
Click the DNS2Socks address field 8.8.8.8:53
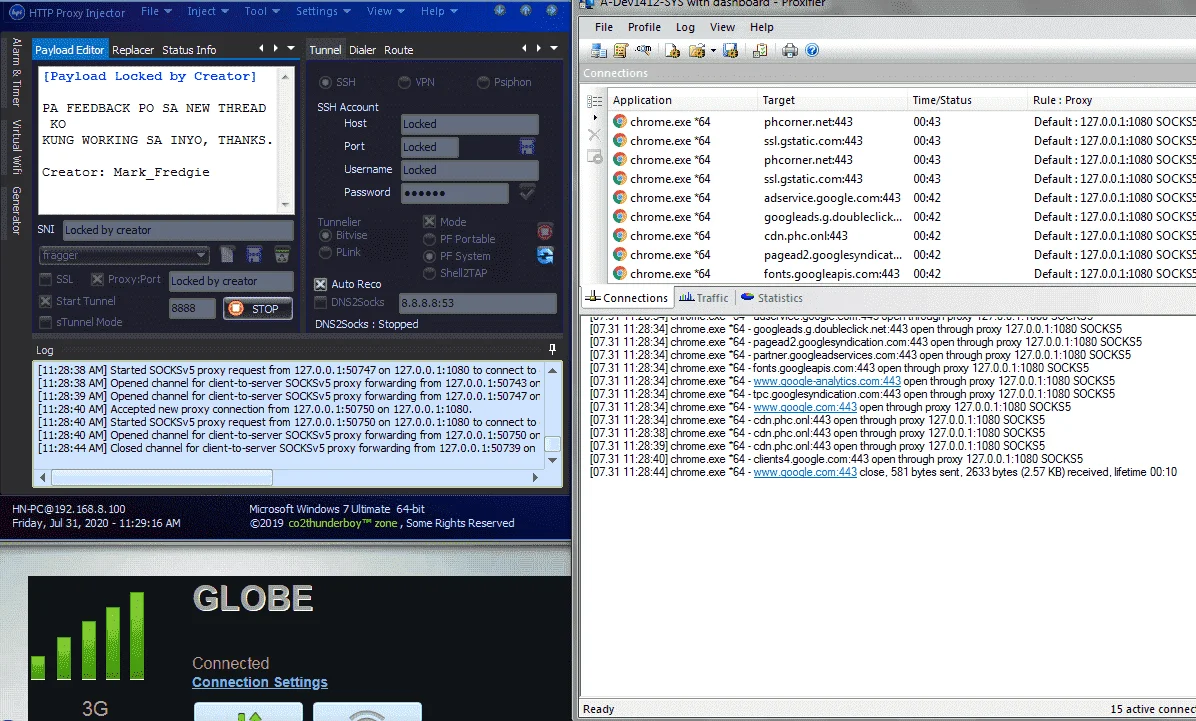(x=477, y=303)
